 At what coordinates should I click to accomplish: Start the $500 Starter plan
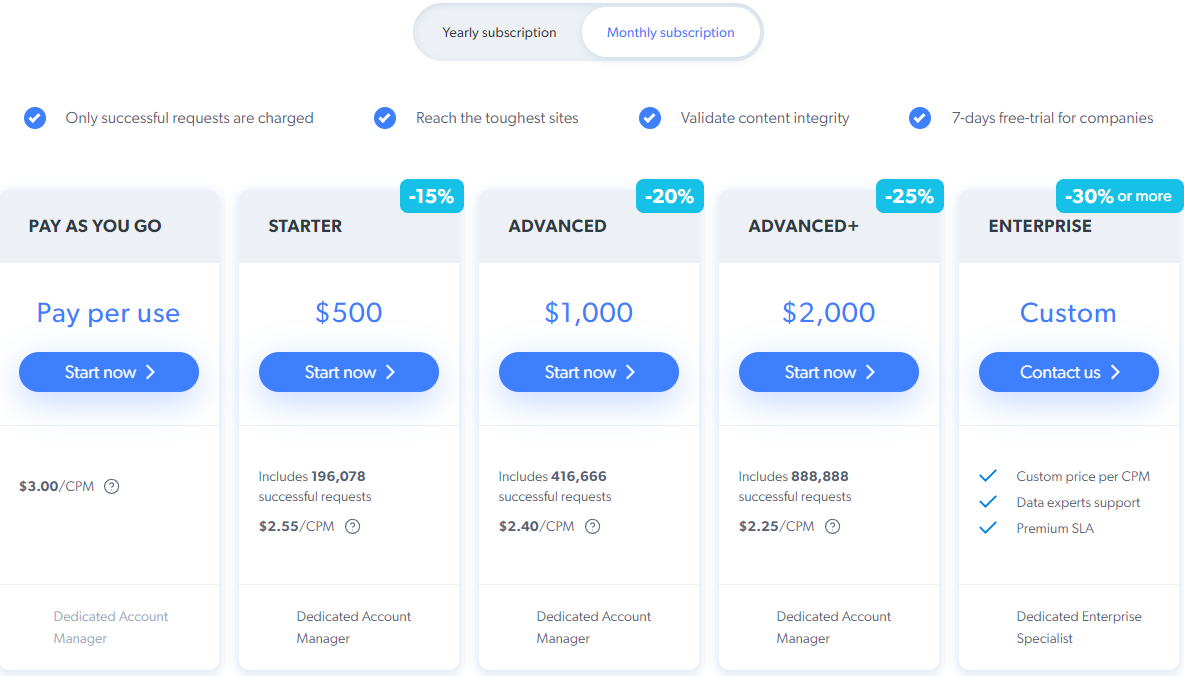point(349,372)
